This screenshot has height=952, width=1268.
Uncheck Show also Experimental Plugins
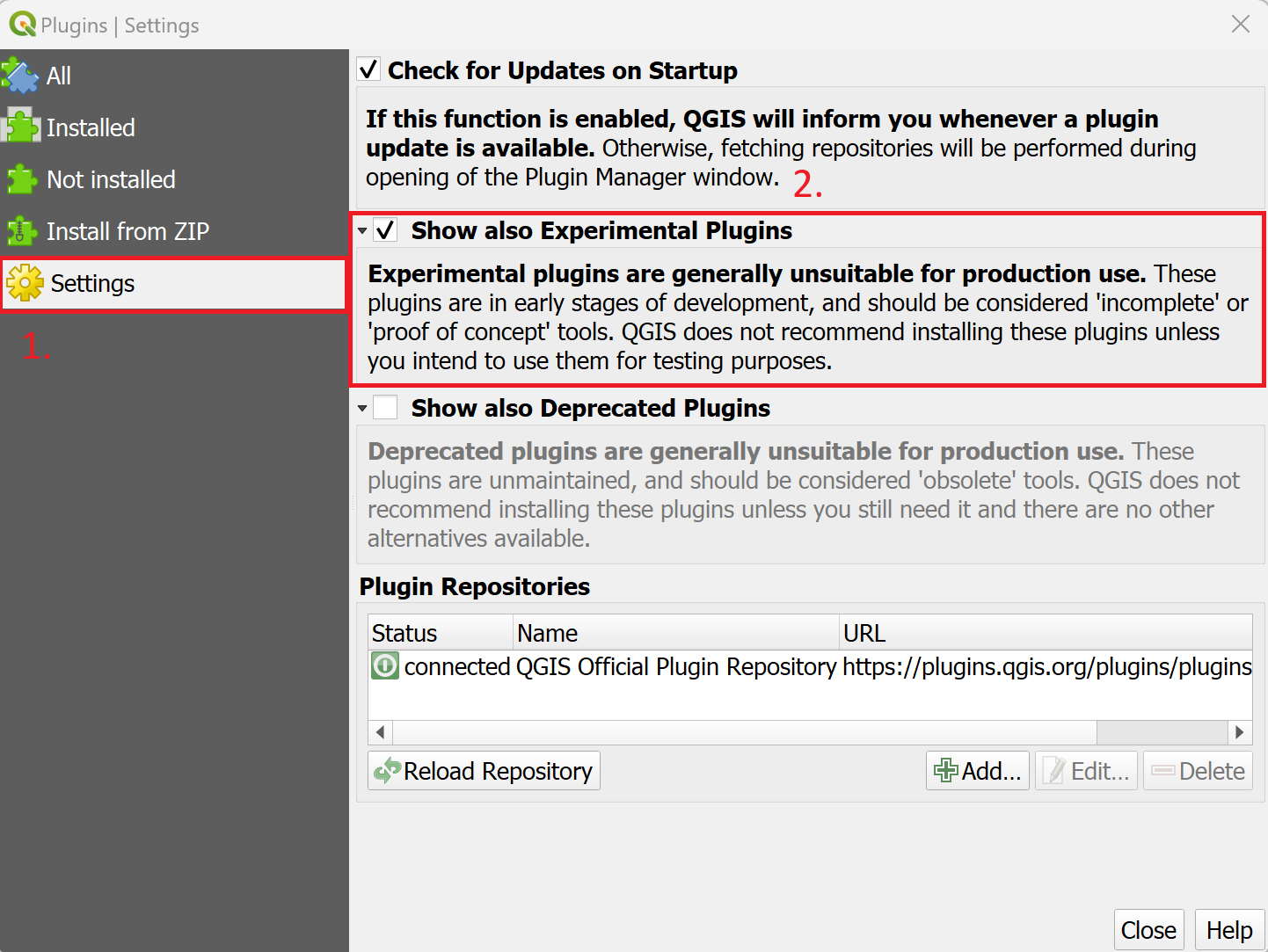(x=386, y=229)
